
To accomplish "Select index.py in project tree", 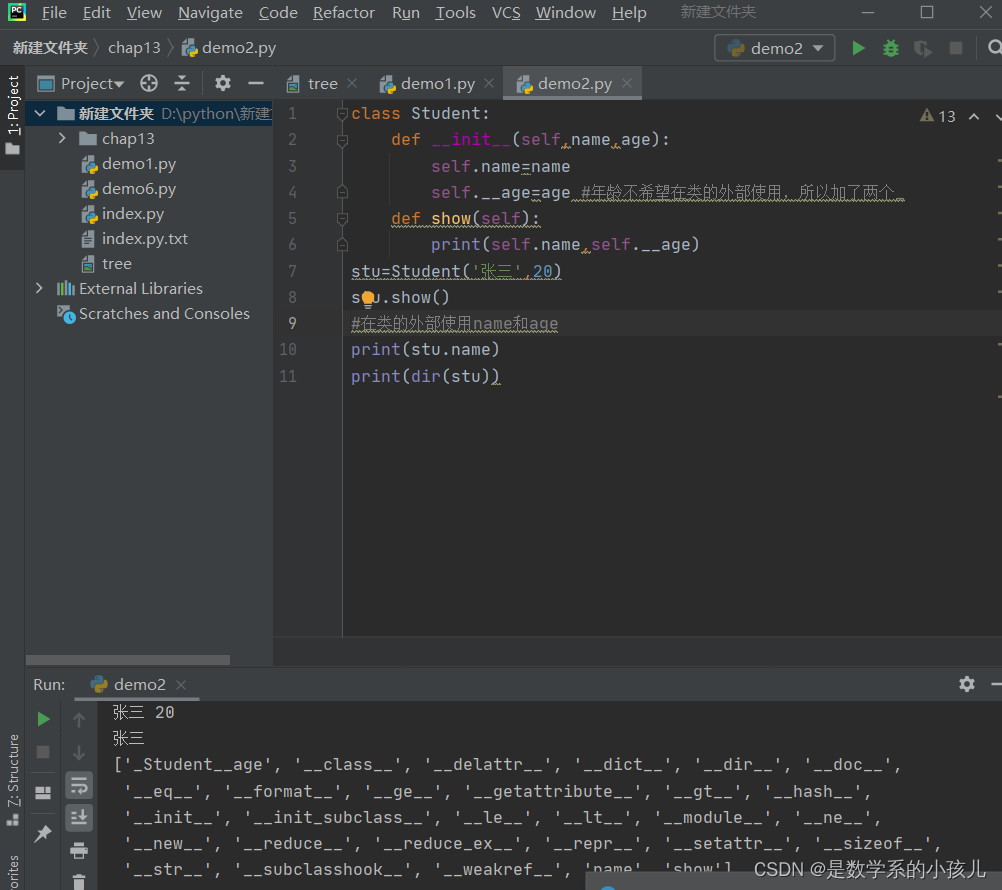I will [x=123, y=214].
